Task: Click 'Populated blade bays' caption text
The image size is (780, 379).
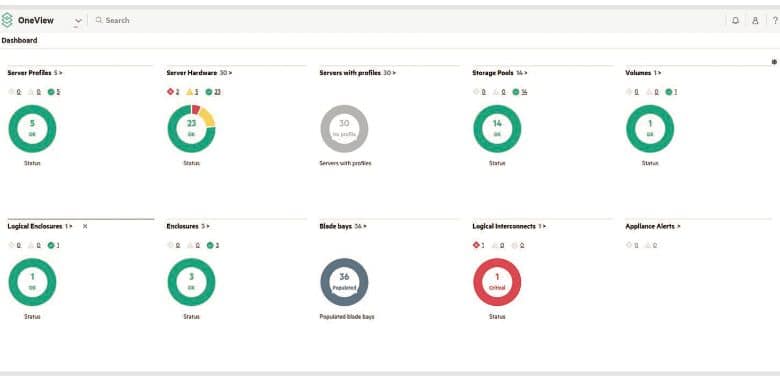Action: [x=347, y=317]
